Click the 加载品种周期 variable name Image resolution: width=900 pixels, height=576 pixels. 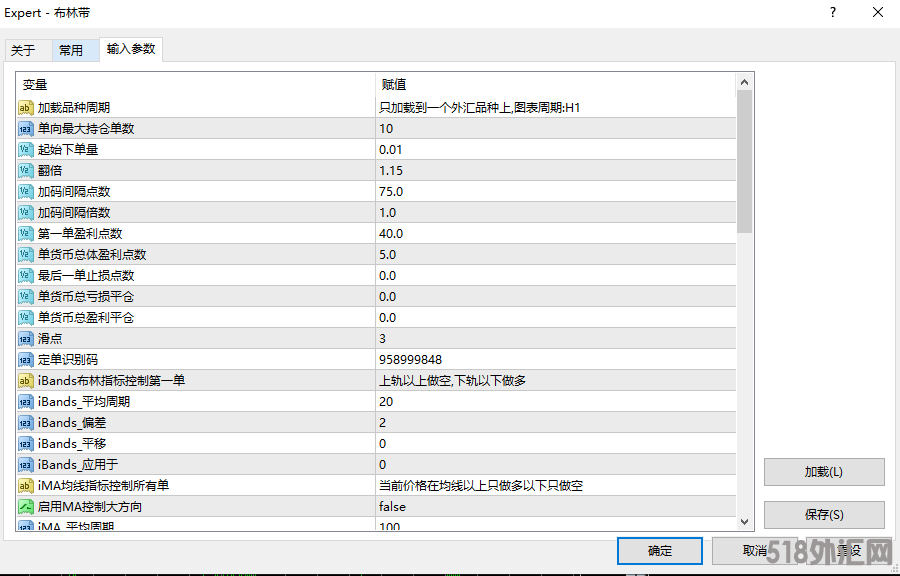(74, 107)
